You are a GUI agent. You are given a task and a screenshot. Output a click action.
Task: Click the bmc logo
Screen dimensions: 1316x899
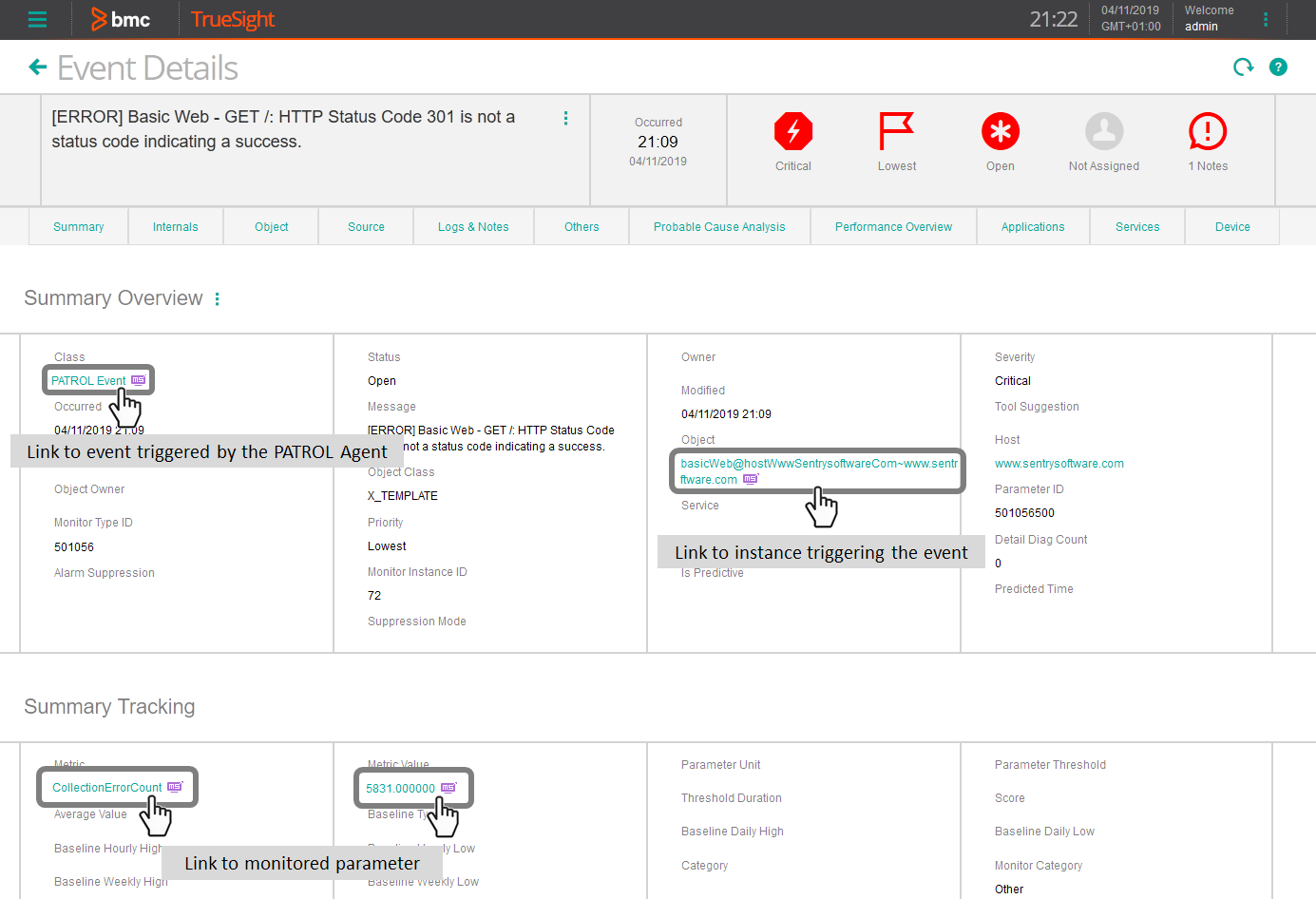pos(122,18)
